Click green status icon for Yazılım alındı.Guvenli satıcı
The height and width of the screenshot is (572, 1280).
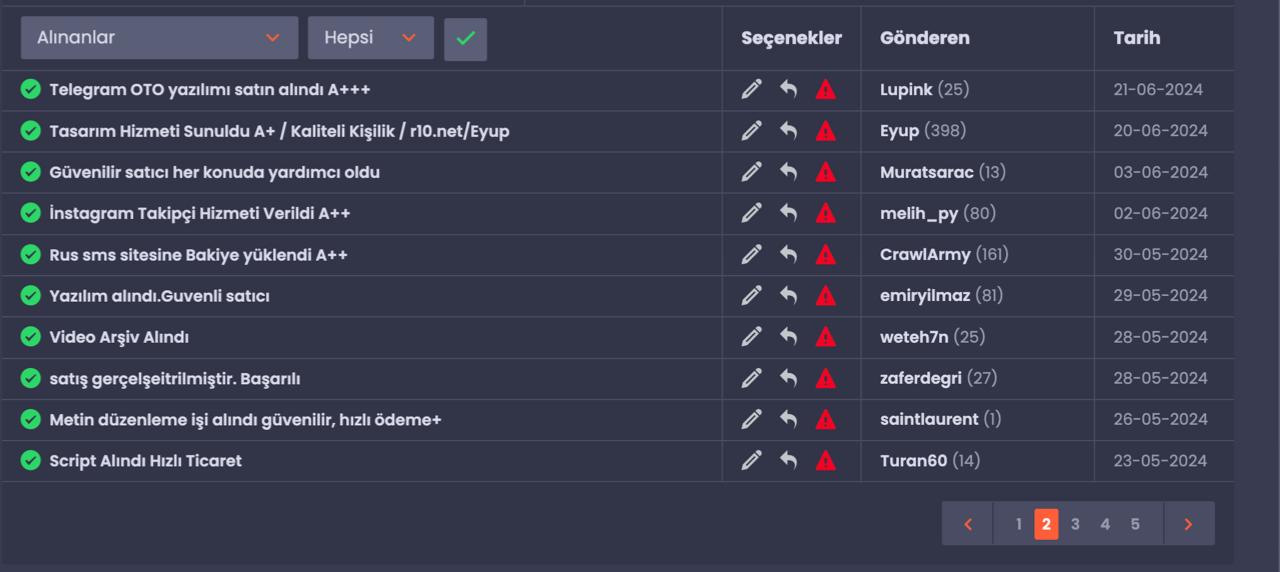click(x=31, y=296)
